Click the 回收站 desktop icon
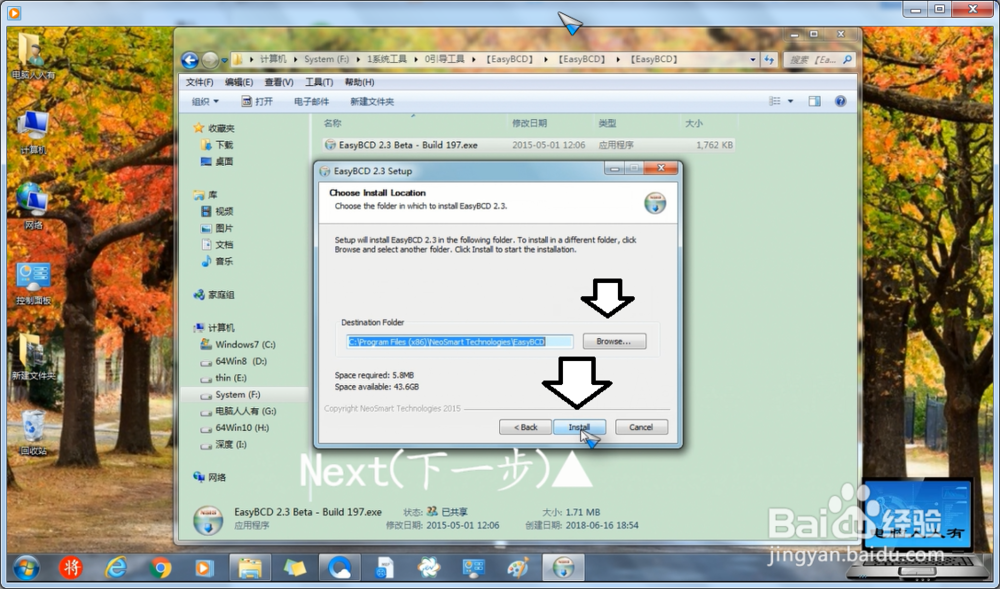The height and width of the screenshot is (589, 1000). [33, 433]
